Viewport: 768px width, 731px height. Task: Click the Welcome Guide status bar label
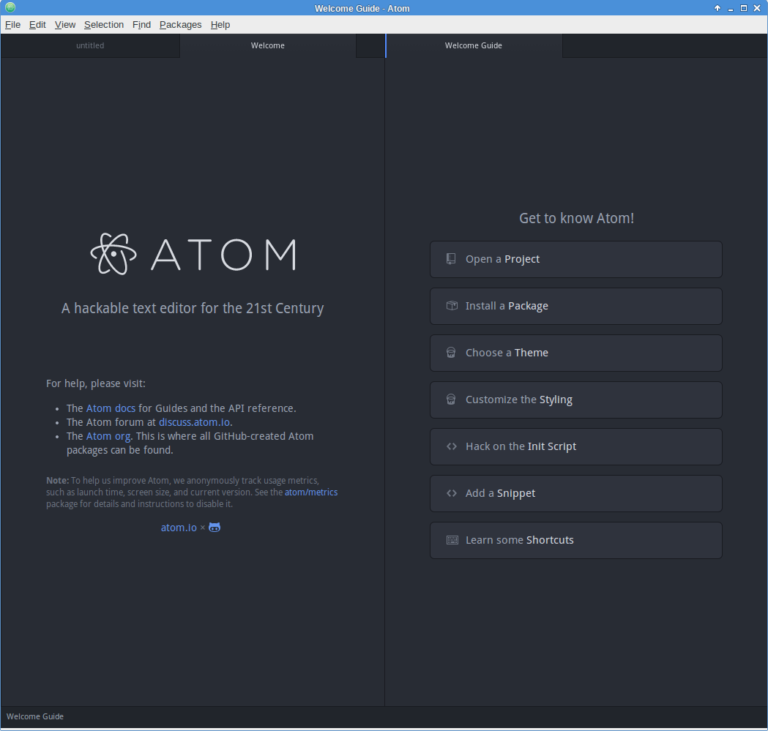point(35,716)
